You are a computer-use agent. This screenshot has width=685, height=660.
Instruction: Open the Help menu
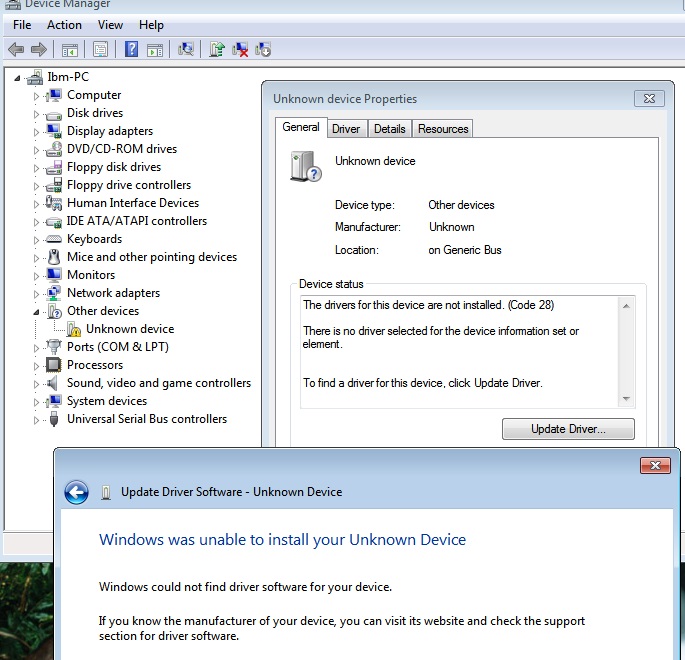coord(151,25)
